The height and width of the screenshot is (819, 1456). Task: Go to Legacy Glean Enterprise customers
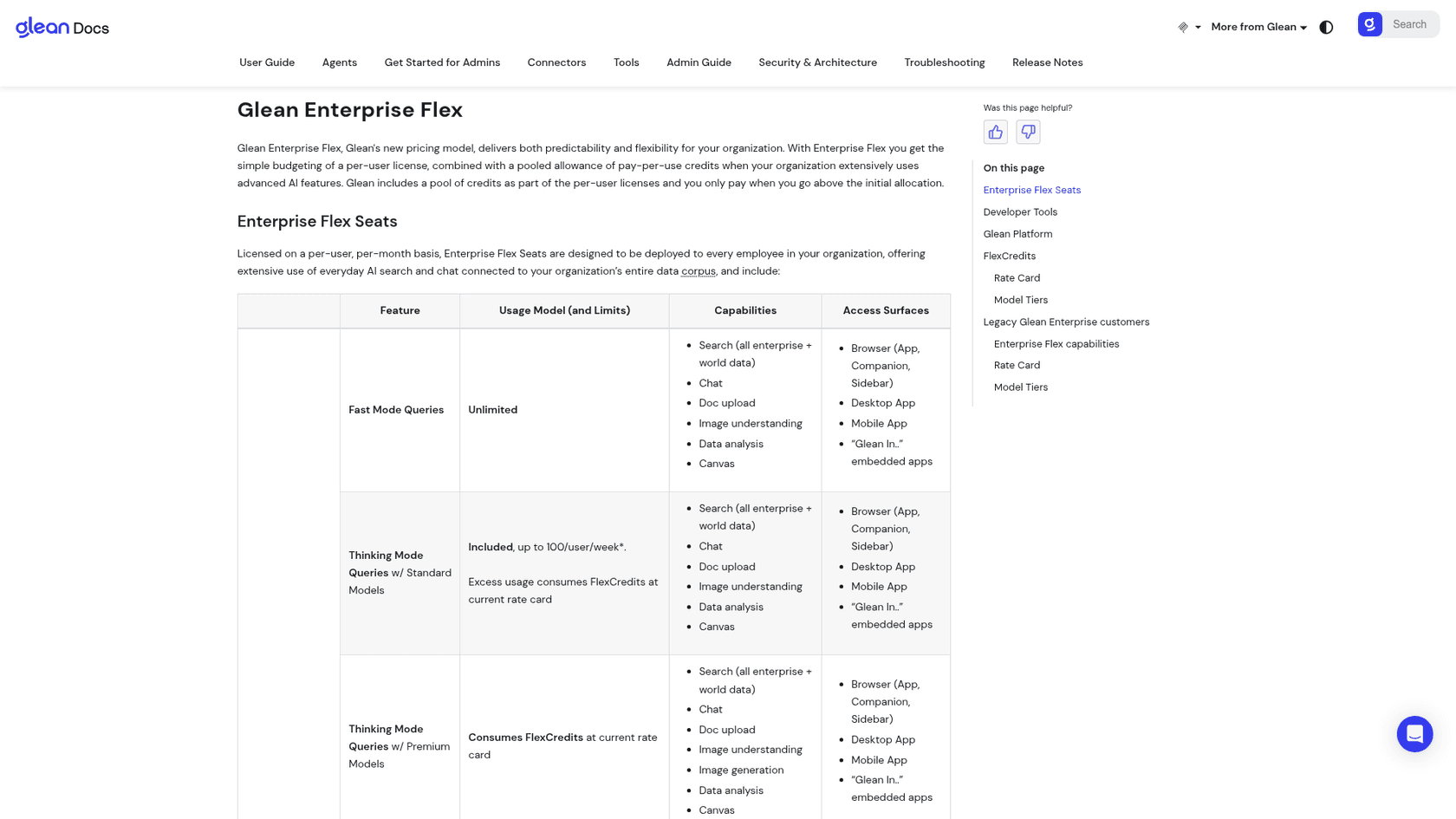pos(1066,322)
